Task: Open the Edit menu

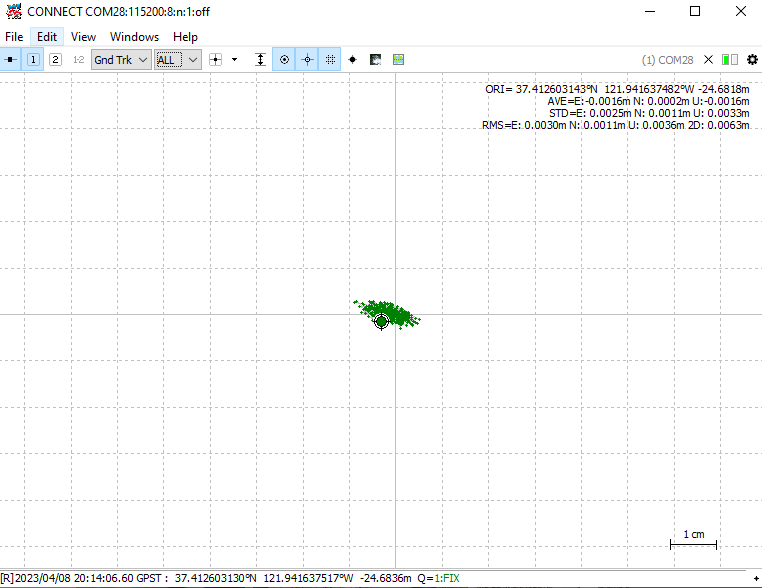Action: click(x=47, y=37)
